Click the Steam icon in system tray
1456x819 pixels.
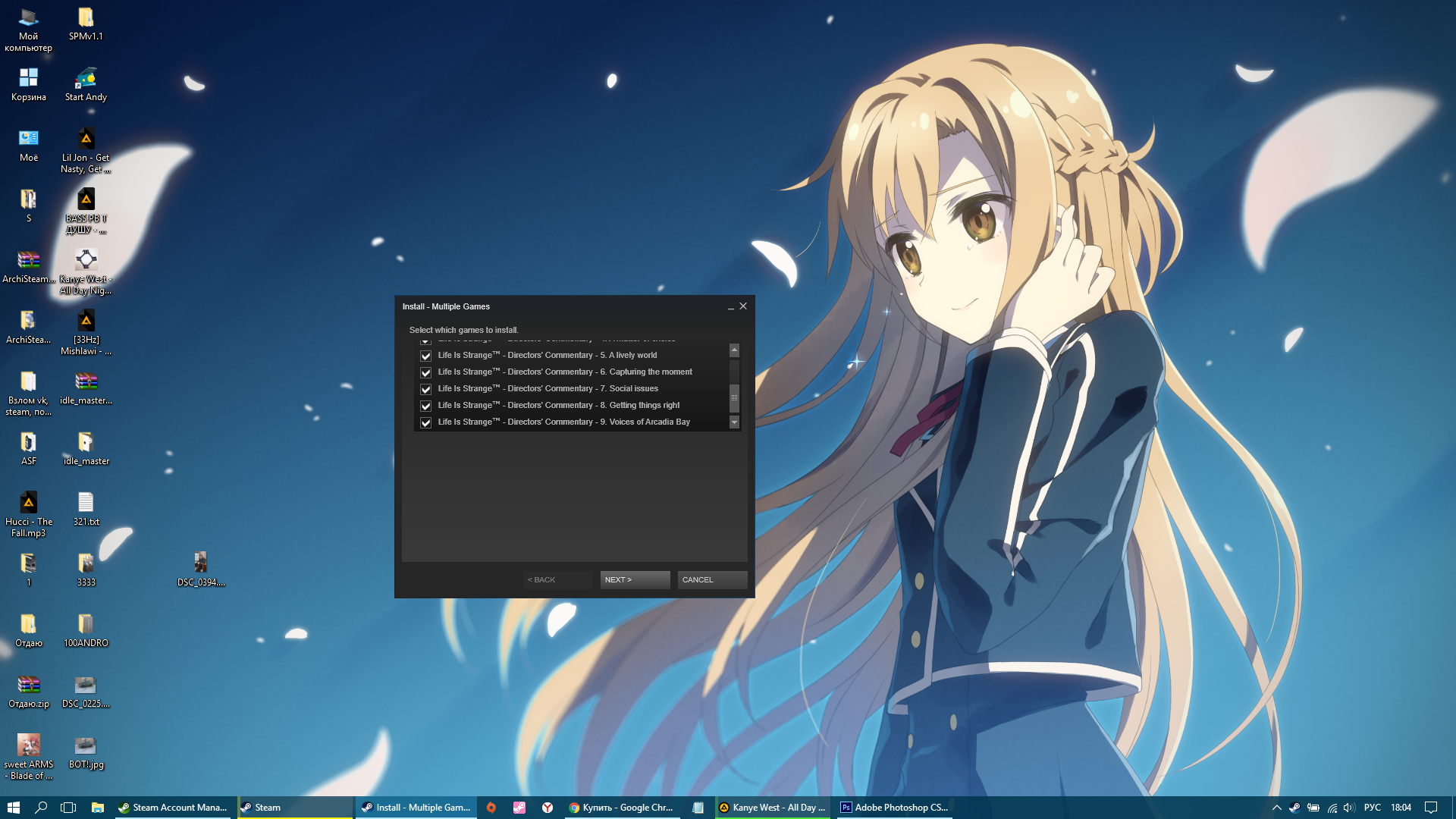[x=1294, y=808]
